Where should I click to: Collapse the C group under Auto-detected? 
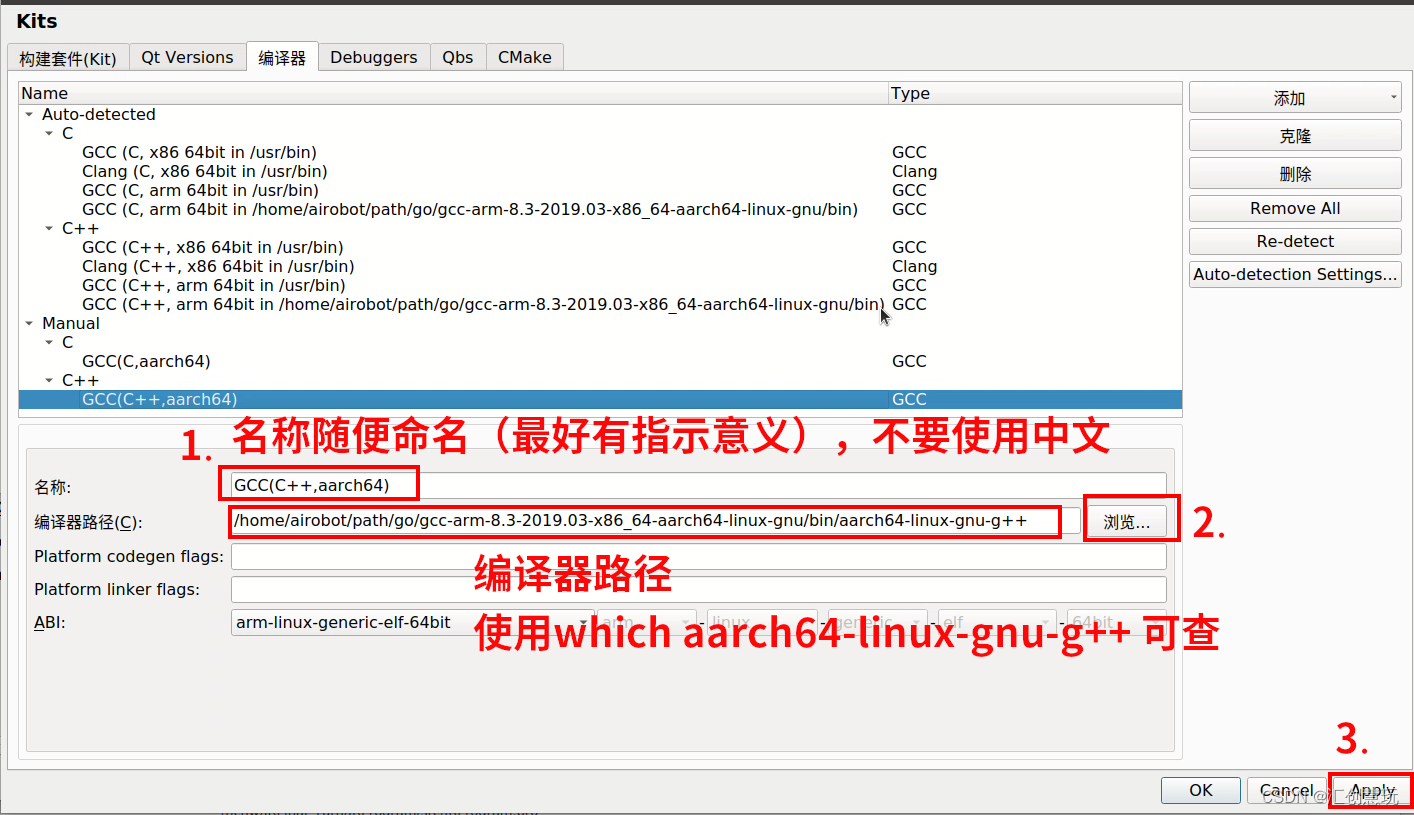click(x=49, y=134)
